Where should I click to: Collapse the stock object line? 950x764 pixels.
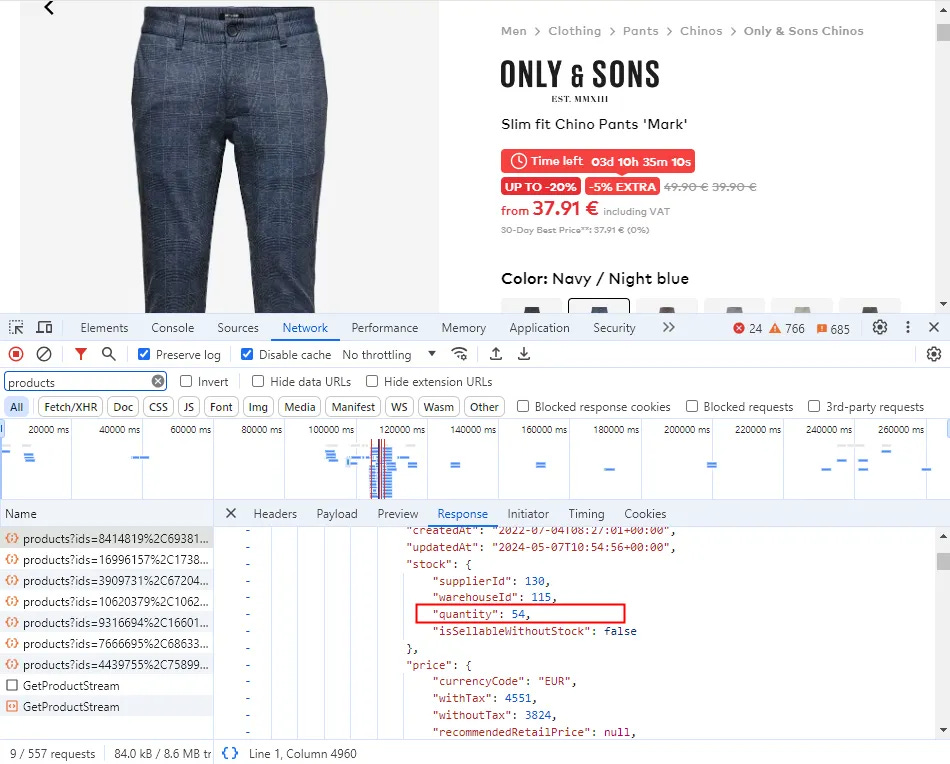point(248,564)
